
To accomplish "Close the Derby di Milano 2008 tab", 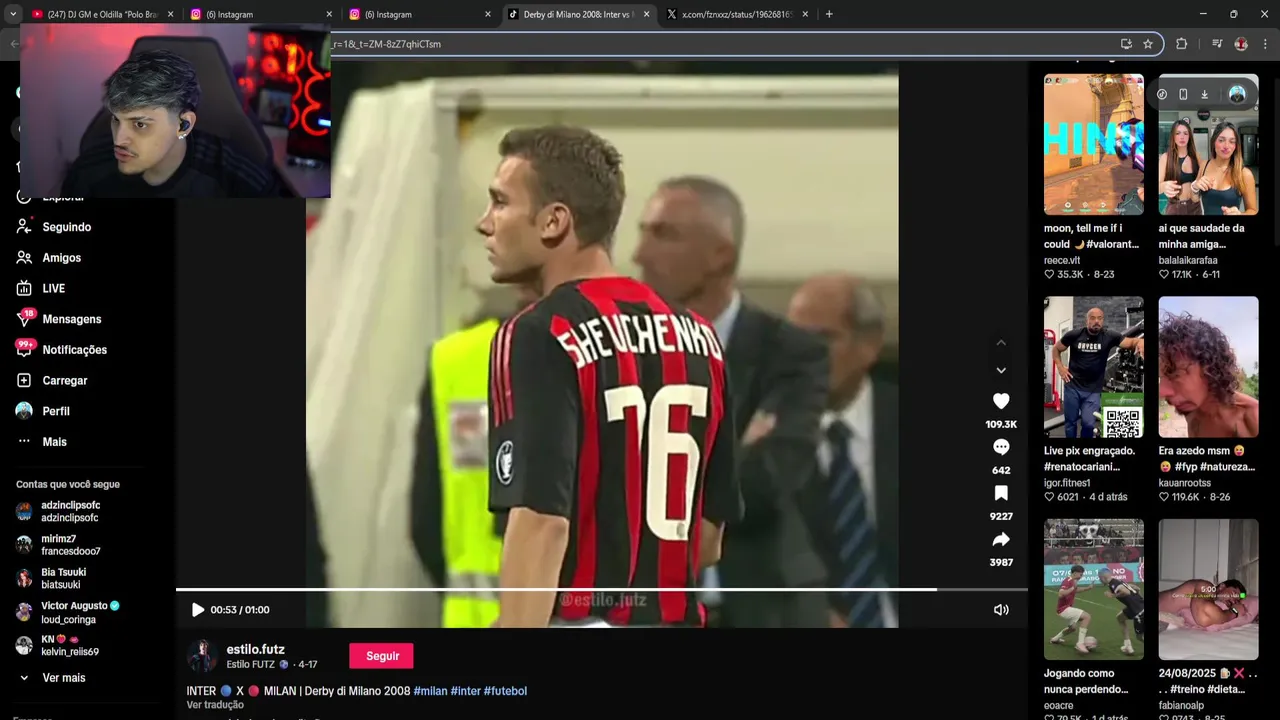I will click(646, 14).
